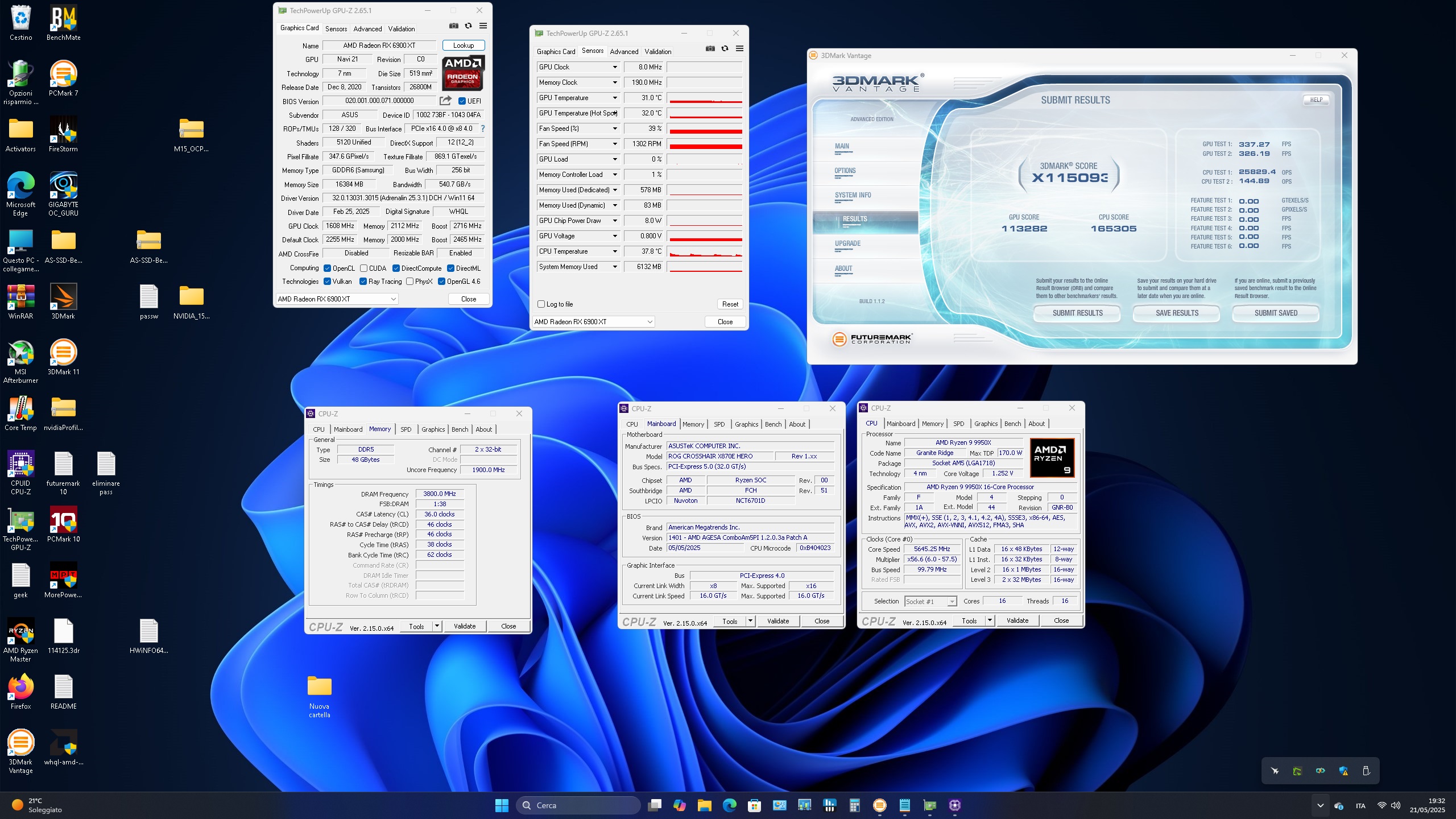Open WinRAR desktop shortcut

pyautogui.click(x=20, y=301)
